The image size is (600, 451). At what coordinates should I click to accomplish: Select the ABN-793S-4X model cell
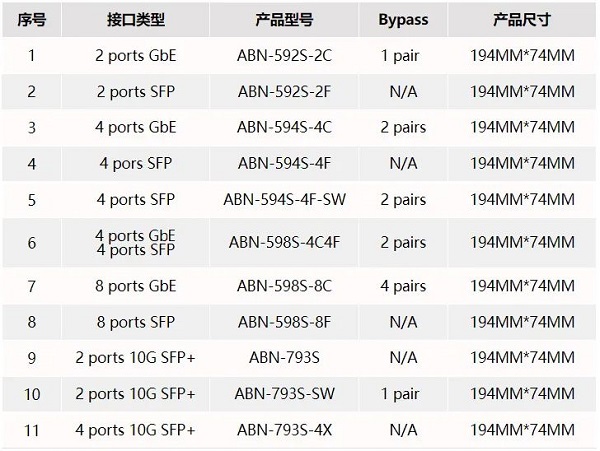pyautogui.click(x=284, y=430)
